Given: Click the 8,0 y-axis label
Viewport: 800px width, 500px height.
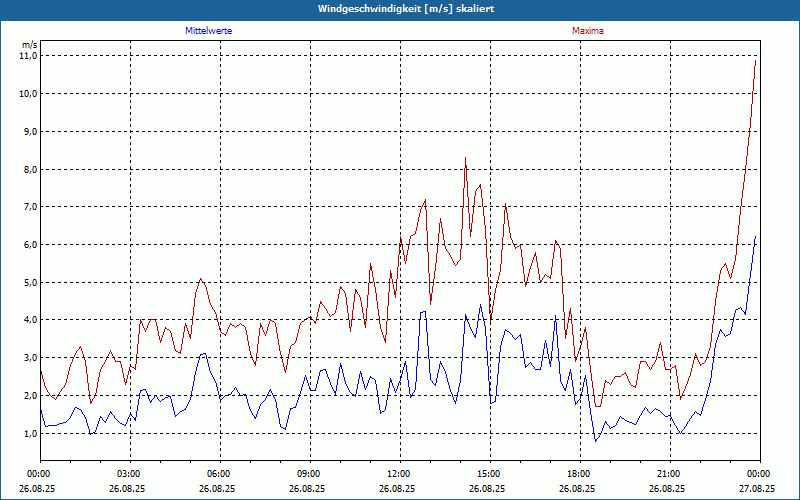Looking at the screenshot, I should point(31,169).
